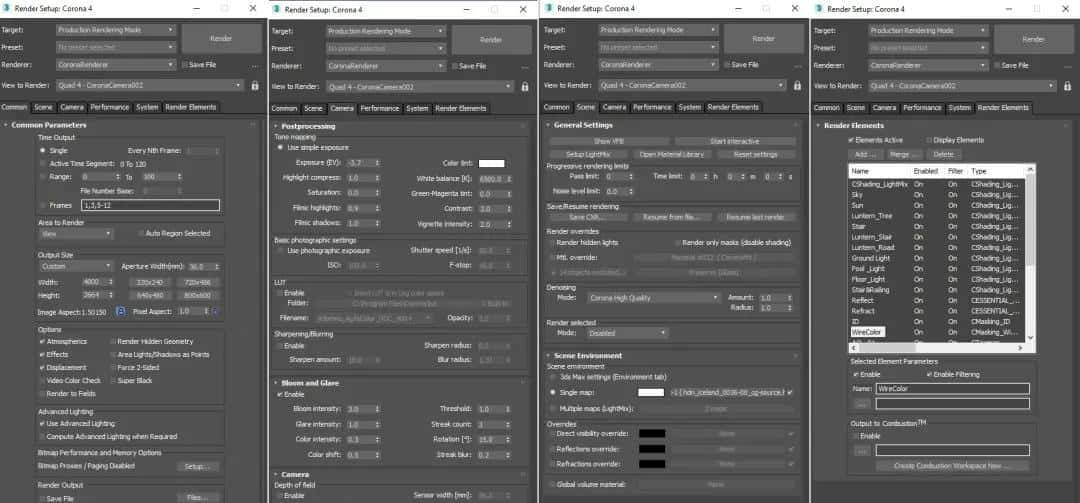Screen dimensions: 1080x503
Task: Click lock icon in the Render Elements window
Action: point(1068,86)
